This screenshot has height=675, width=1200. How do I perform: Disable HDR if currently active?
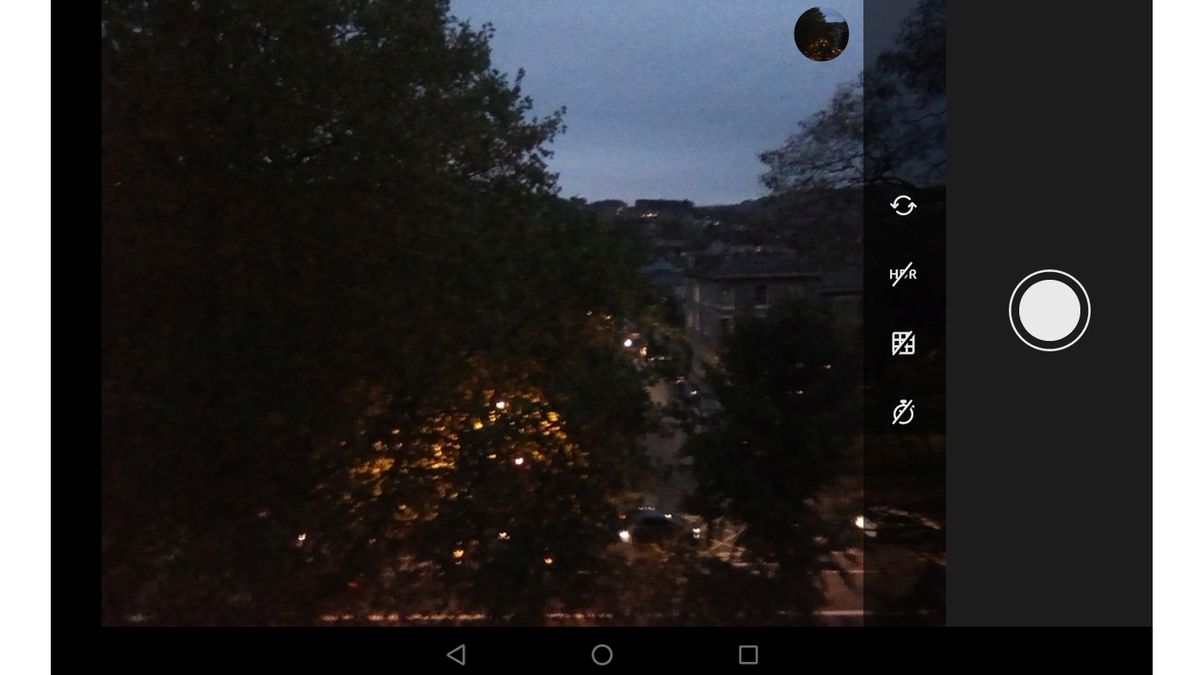click(902, 274)
